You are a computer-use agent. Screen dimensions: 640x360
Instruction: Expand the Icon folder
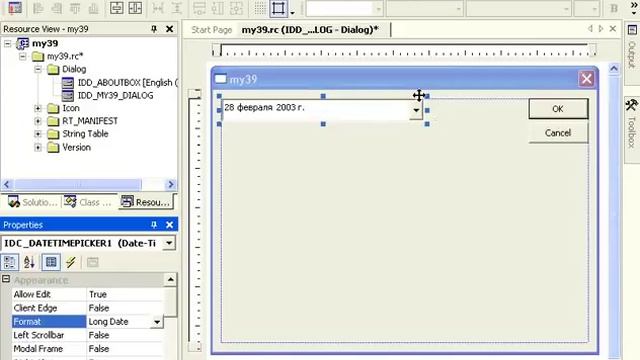point(38,108)
